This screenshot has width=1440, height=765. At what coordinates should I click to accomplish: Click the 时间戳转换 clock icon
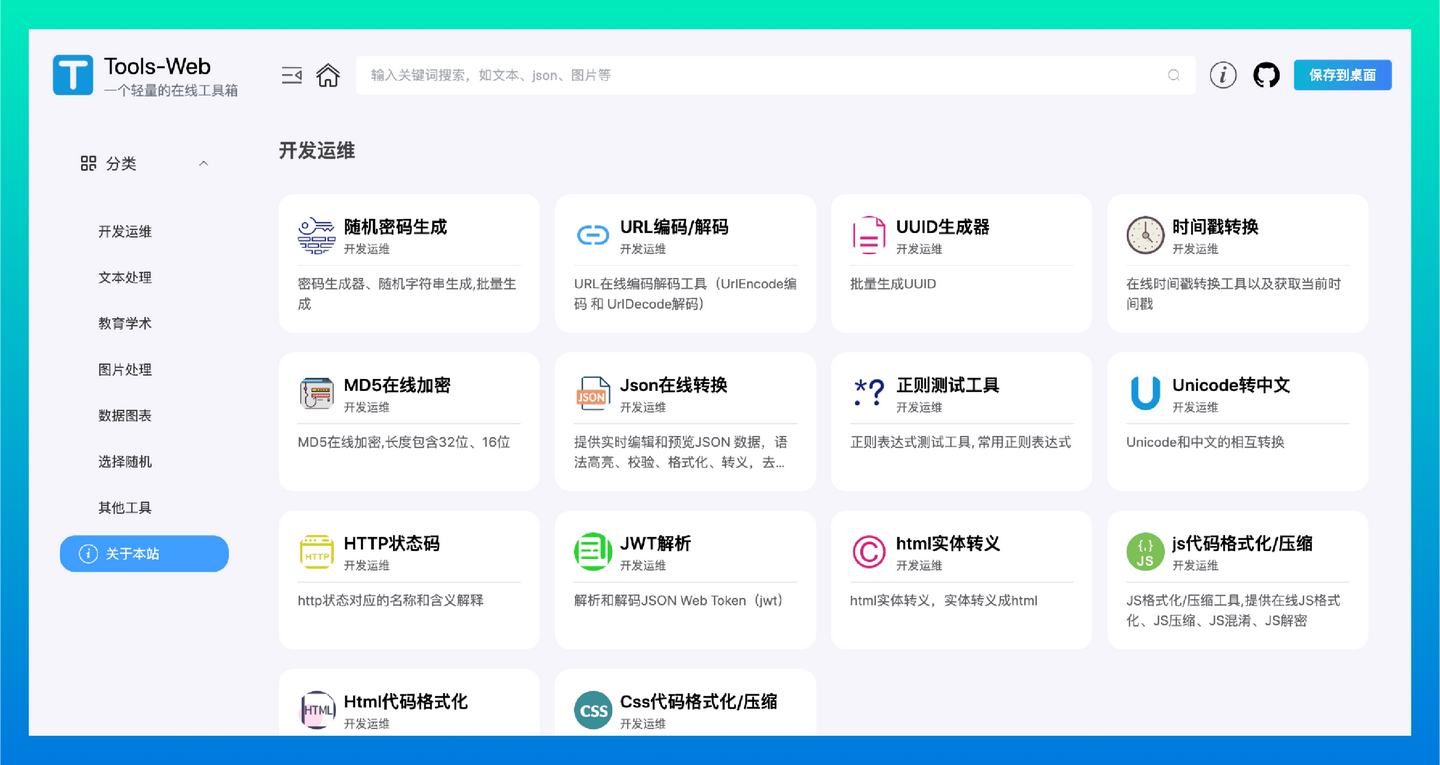coord(1145,235)
